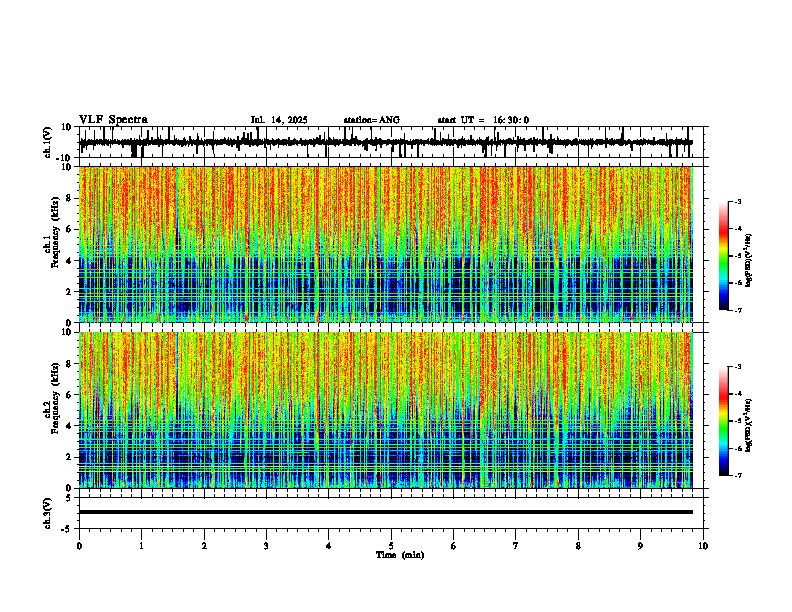Click the ch.1 spectrogram color scale bar
Viewport: 792px width, 612px height.
tap(724, 256)
